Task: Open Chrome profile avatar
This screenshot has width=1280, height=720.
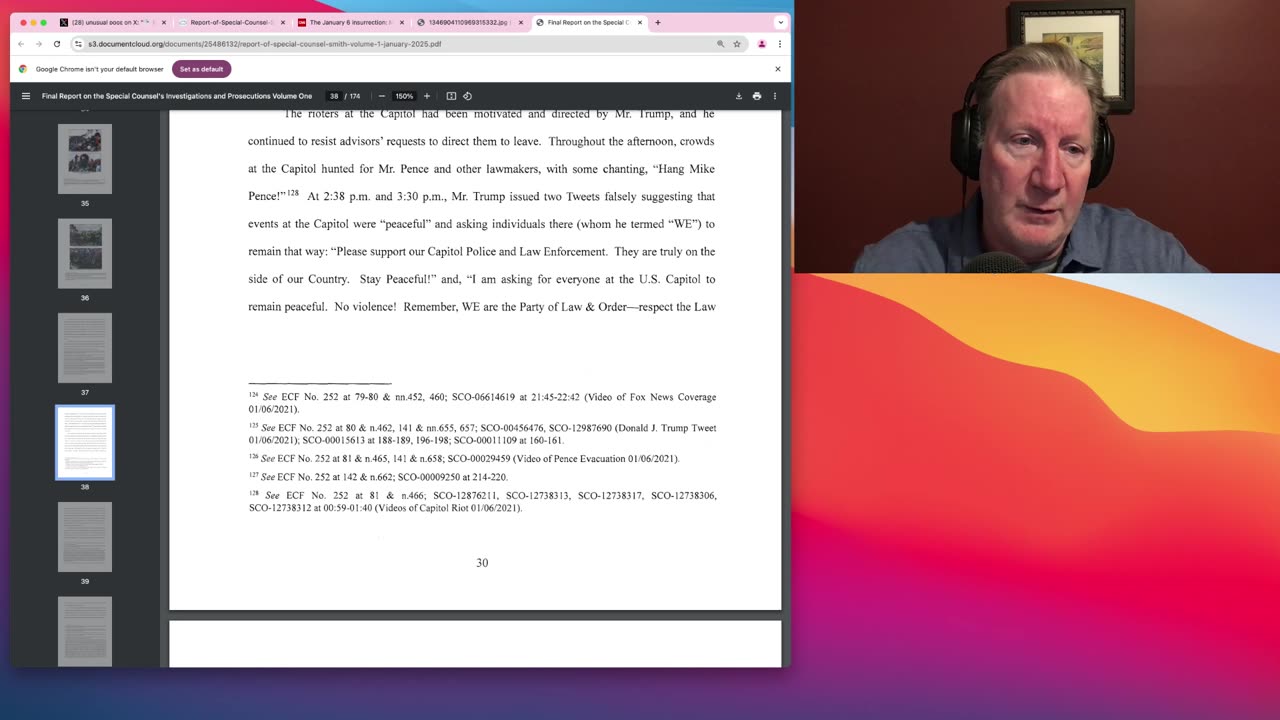Action: tap(761, 44)
